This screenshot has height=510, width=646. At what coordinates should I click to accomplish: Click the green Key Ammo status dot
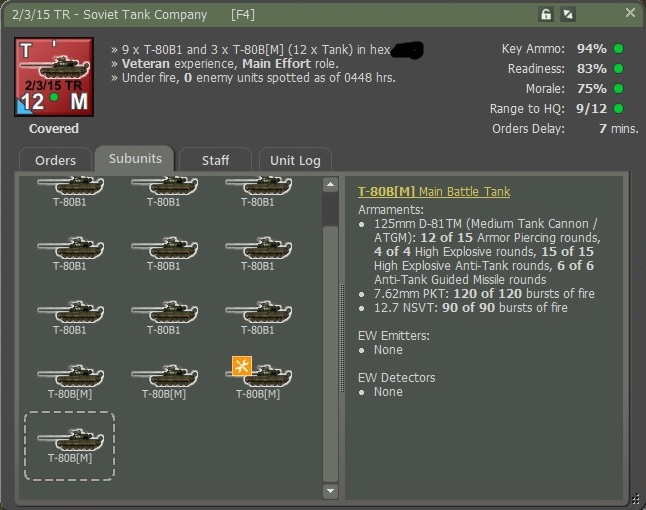pyautogui.click(x=618, y=49)
